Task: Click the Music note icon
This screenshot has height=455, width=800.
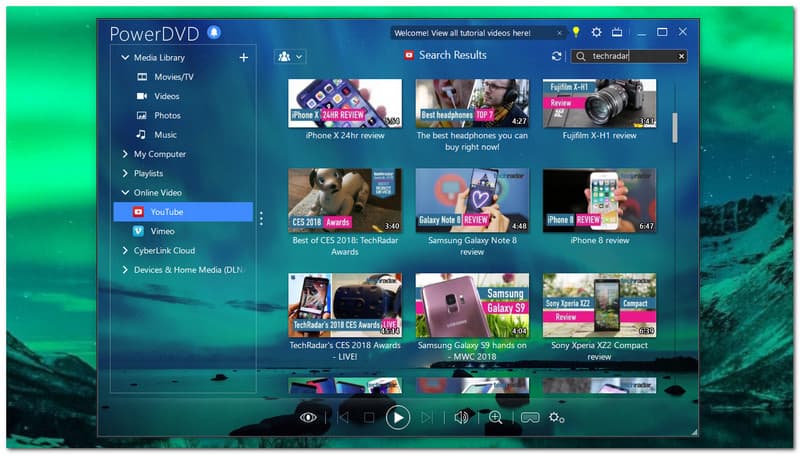Action: click(141, 135)
